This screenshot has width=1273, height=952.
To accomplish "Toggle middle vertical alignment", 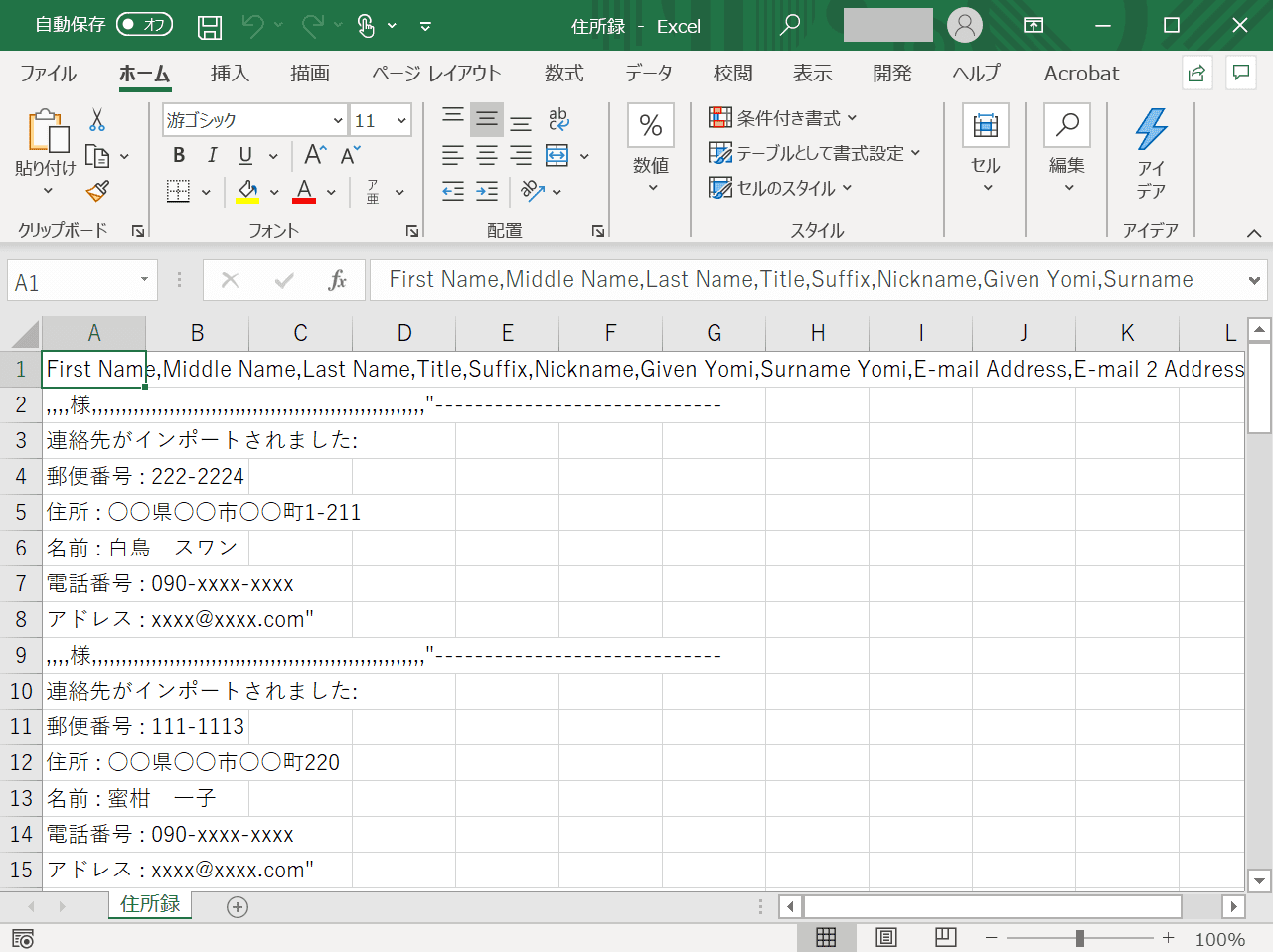I will 487,120.
